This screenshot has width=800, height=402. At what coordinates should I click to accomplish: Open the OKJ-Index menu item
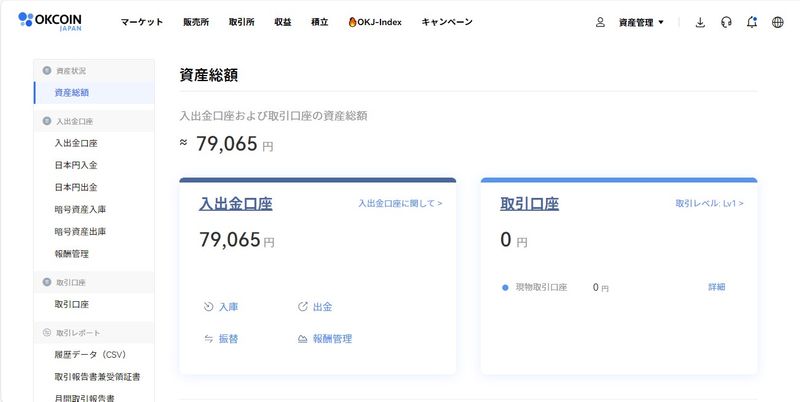[374, 22]
